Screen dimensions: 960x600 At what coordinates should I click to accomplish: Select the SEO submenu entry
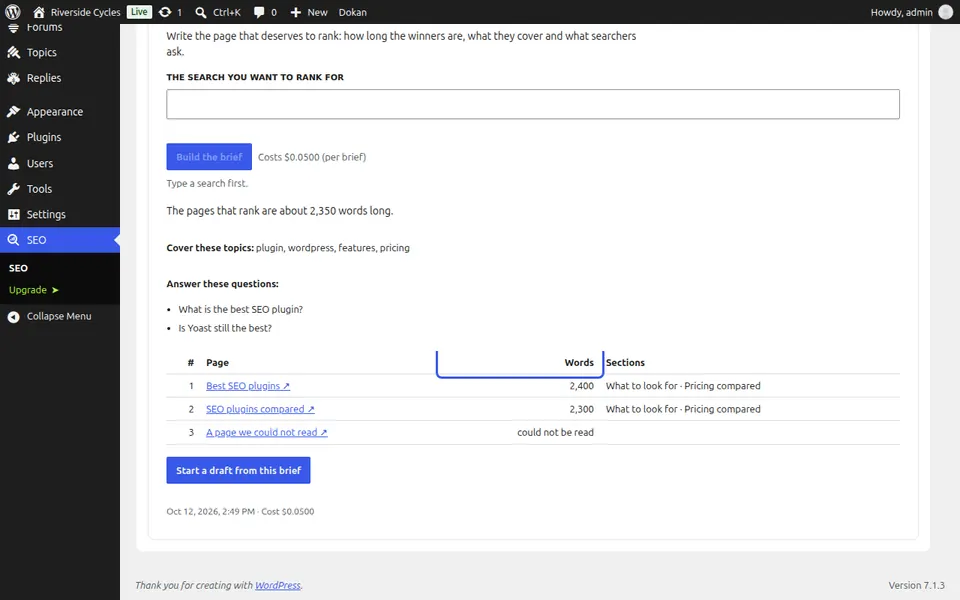[18, 268]
